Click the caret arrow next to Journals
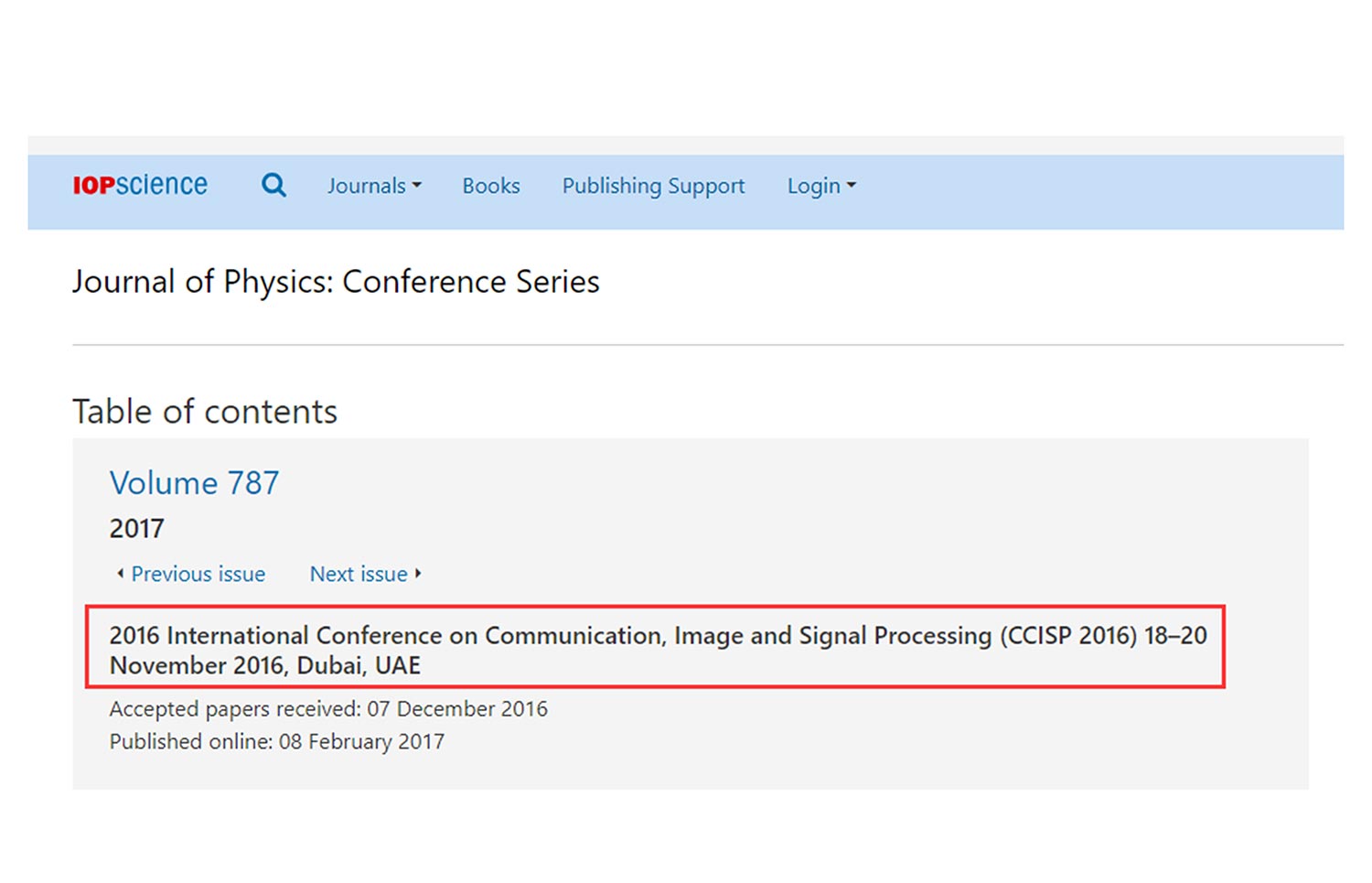The height and width of the screenshot is (883, 1372). click(417, 186)
